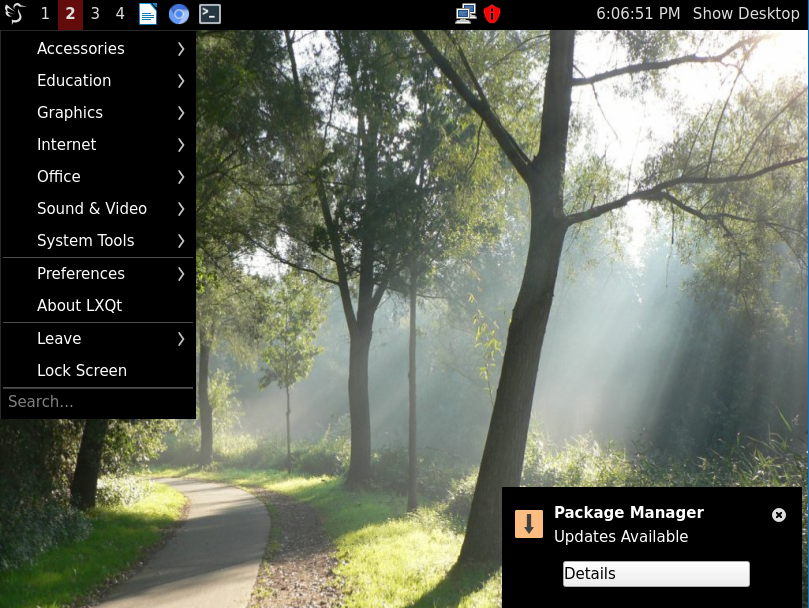Launch the document writer from the panel
Viewport: 809px width, 608px height.
pos(148,14)
